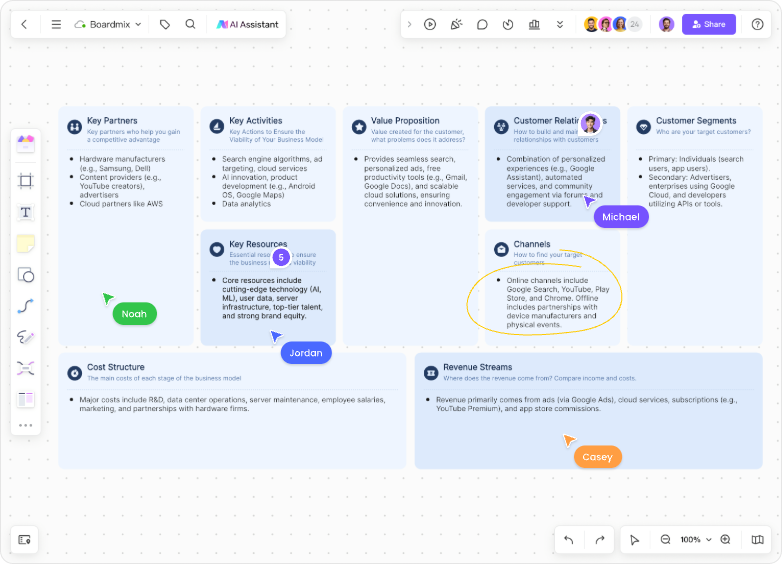The width and height of the screenshot is (782, 564).
Task: Click the Key Resources heart icon
Action: [216, 249]
